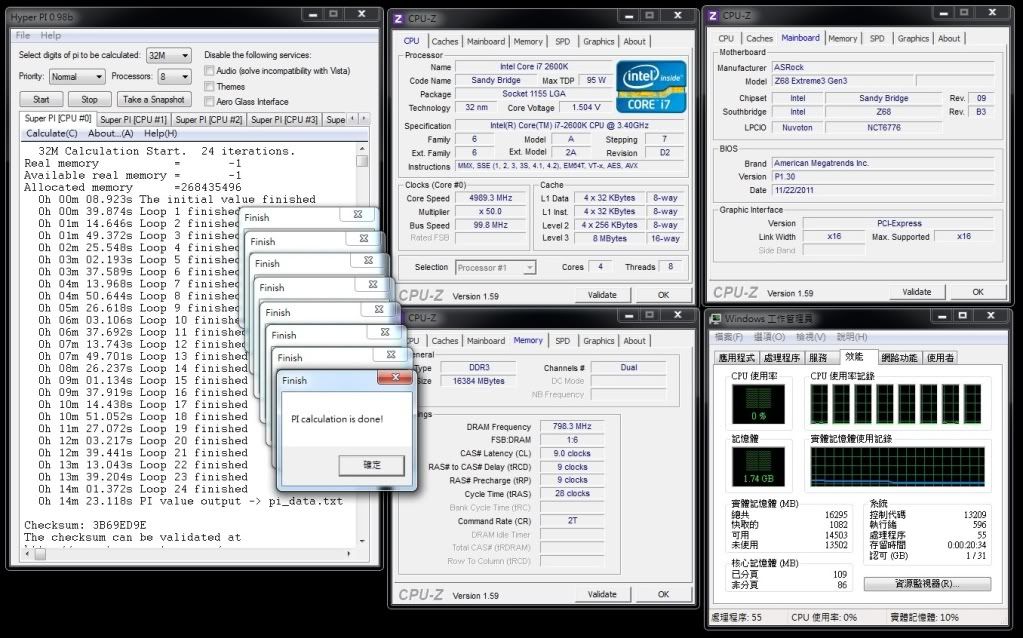Viewport: 1023px width, 638px height.
Task: Click the memory size value 16384 MBytes
Action: coord(478,381)
